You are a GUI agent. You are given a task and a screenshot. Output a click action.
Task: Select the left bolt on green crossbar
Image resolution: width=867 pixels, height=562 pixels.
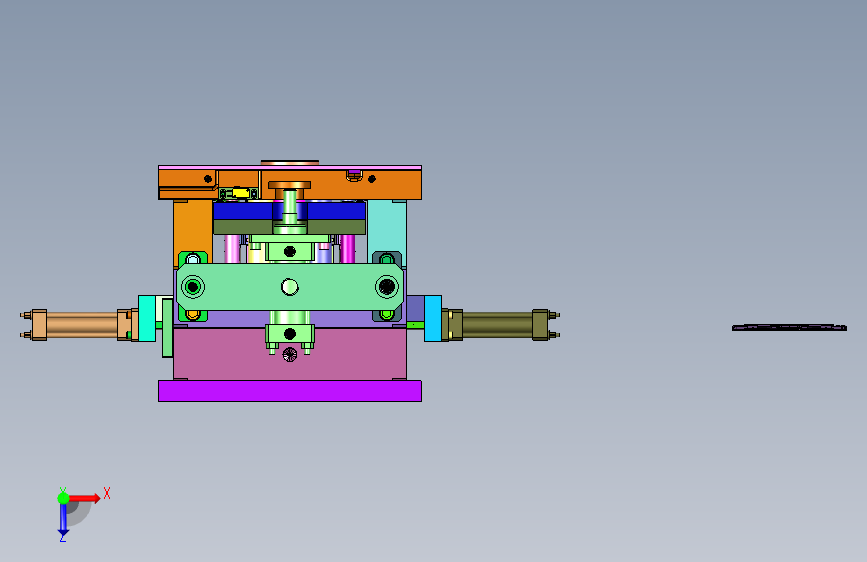pos(192,287)
